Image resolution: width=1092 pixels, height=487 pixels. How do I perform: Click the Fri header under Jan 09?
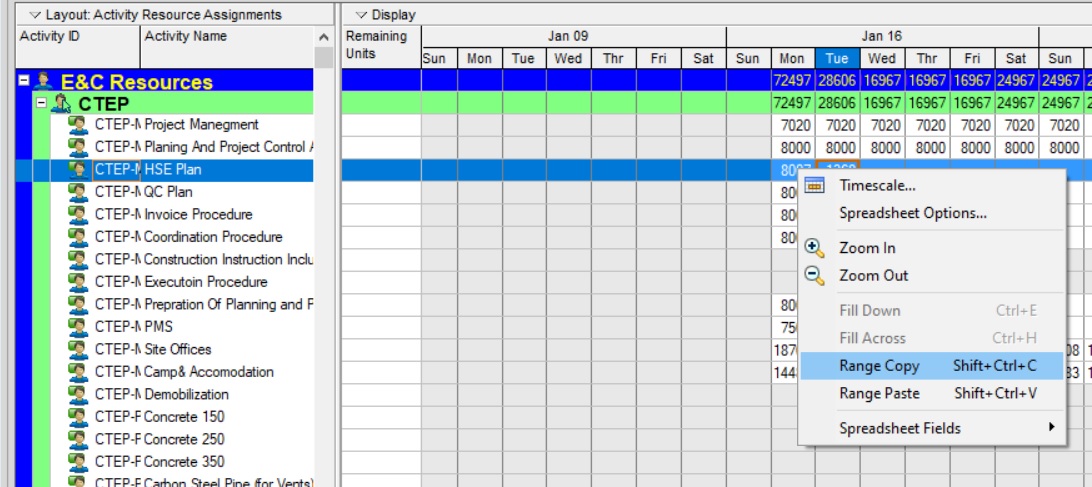tap(658, 59)
